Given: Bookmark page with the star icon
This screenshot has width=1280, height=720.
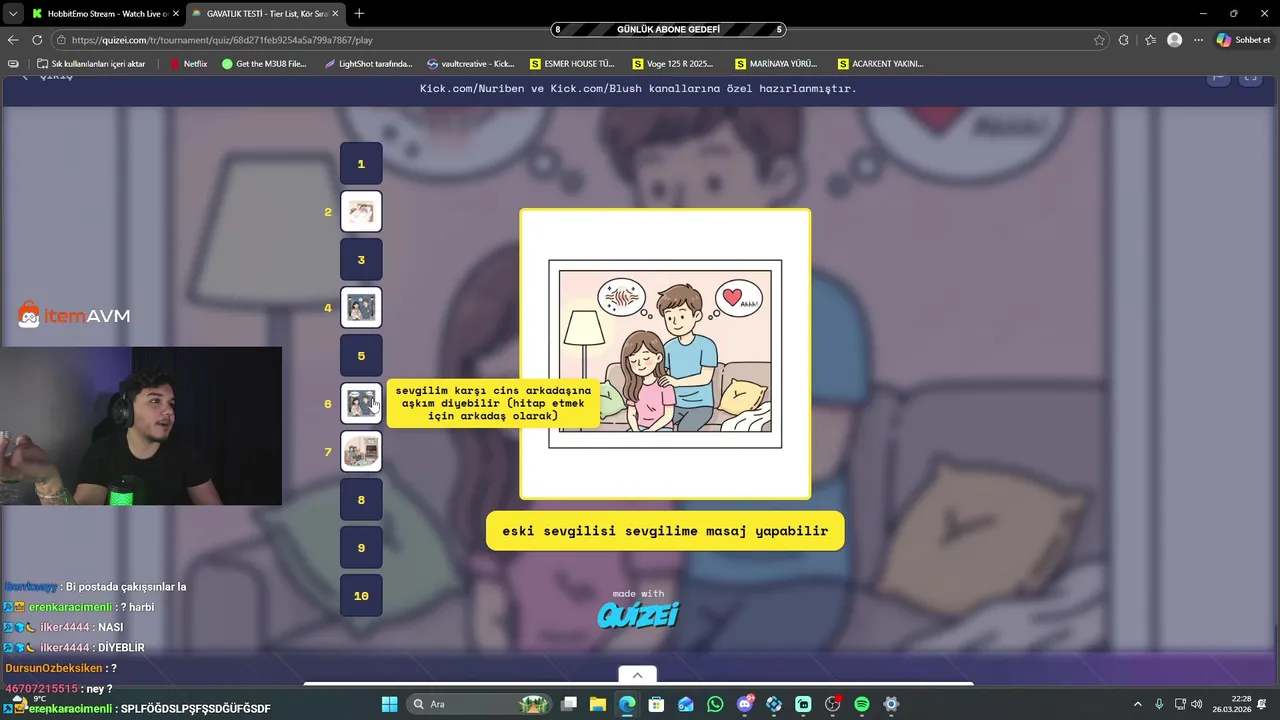Looking at the screenshot, I should click(x=1099, y=40).
